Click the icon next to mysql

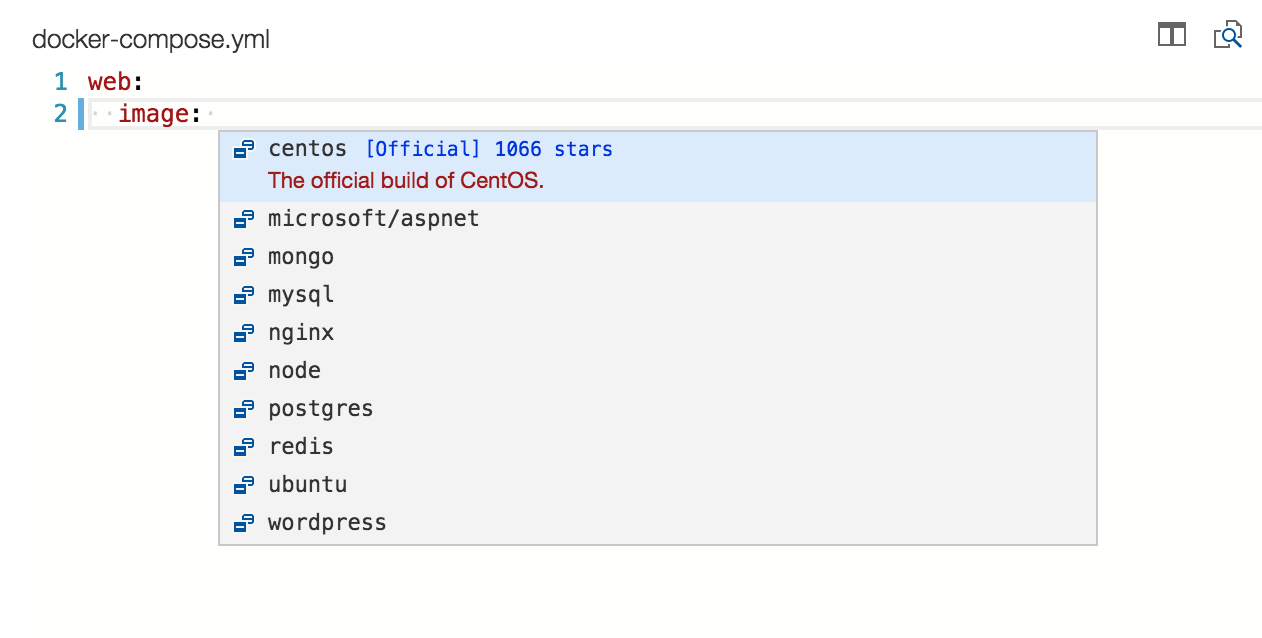coord(243,295)
